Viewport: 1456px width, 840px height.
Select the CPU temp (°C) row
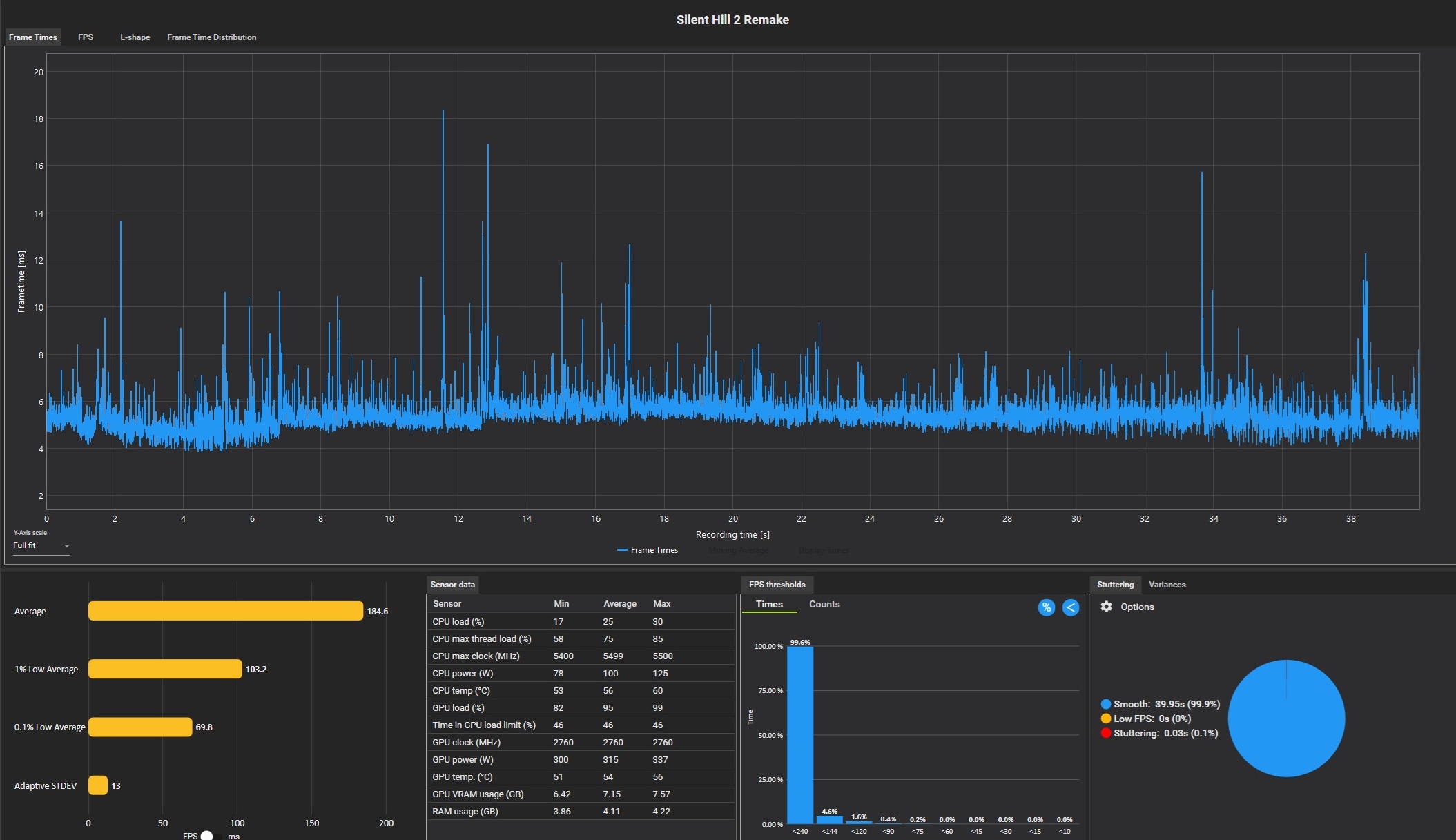pyautogui.click(x=581, y=690)
